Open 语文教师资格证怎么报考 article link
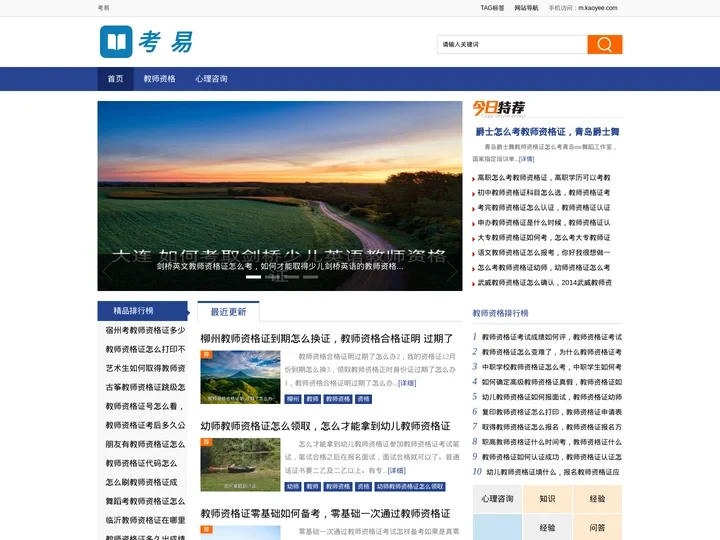 pos(544,253)
